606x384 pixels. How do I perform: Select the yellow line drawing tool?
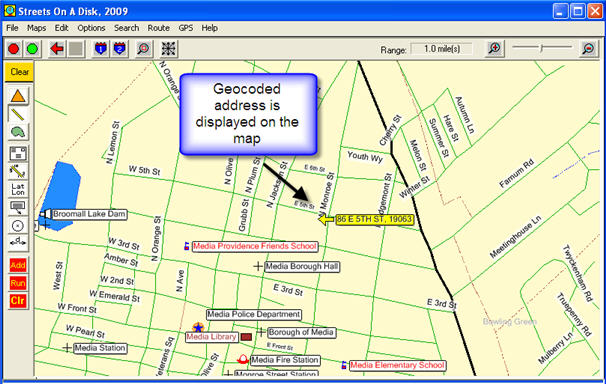point(18,114)
